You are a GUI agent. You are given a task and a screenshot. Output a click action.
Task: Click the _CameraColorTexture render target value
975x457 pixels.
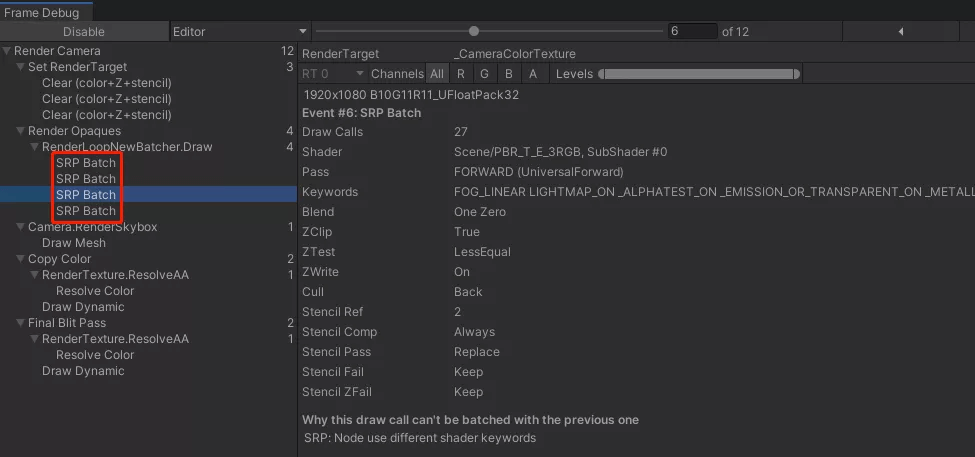coord(515,54)
